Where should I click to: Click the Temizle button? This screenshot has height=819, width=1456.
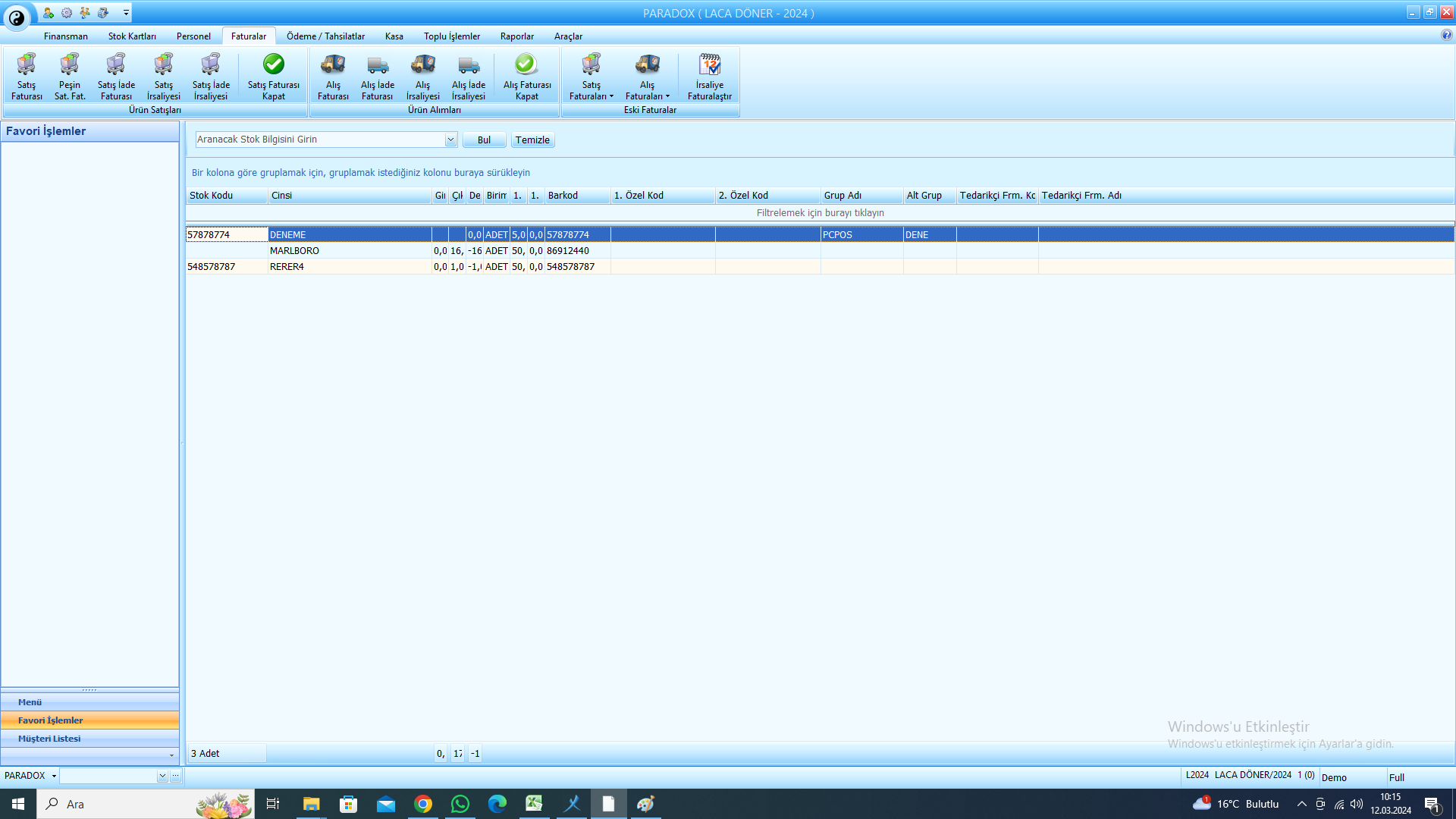[532, 140]
